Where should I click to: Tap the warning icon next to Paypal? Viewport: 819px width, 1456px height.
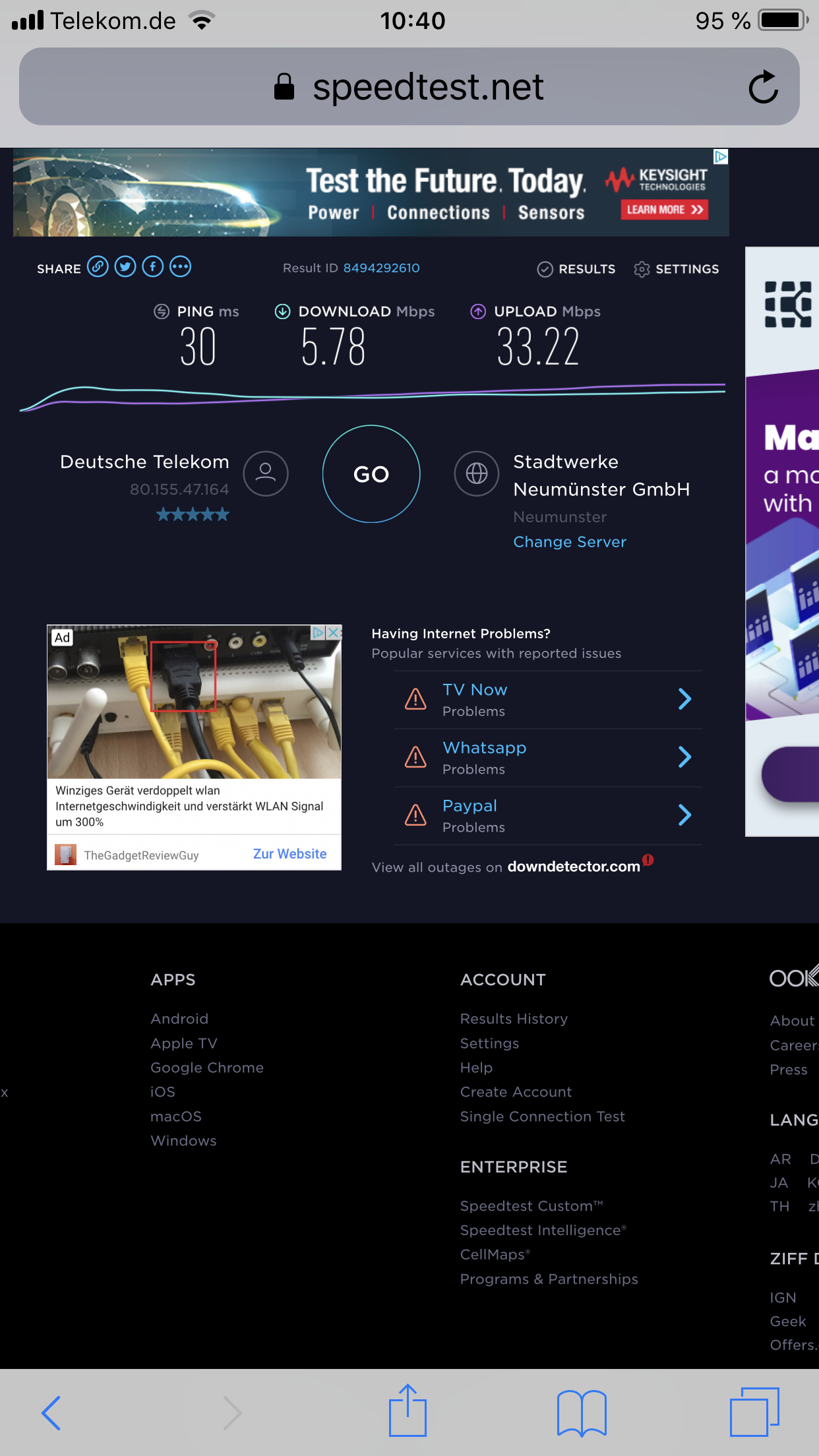coord(415,815)
